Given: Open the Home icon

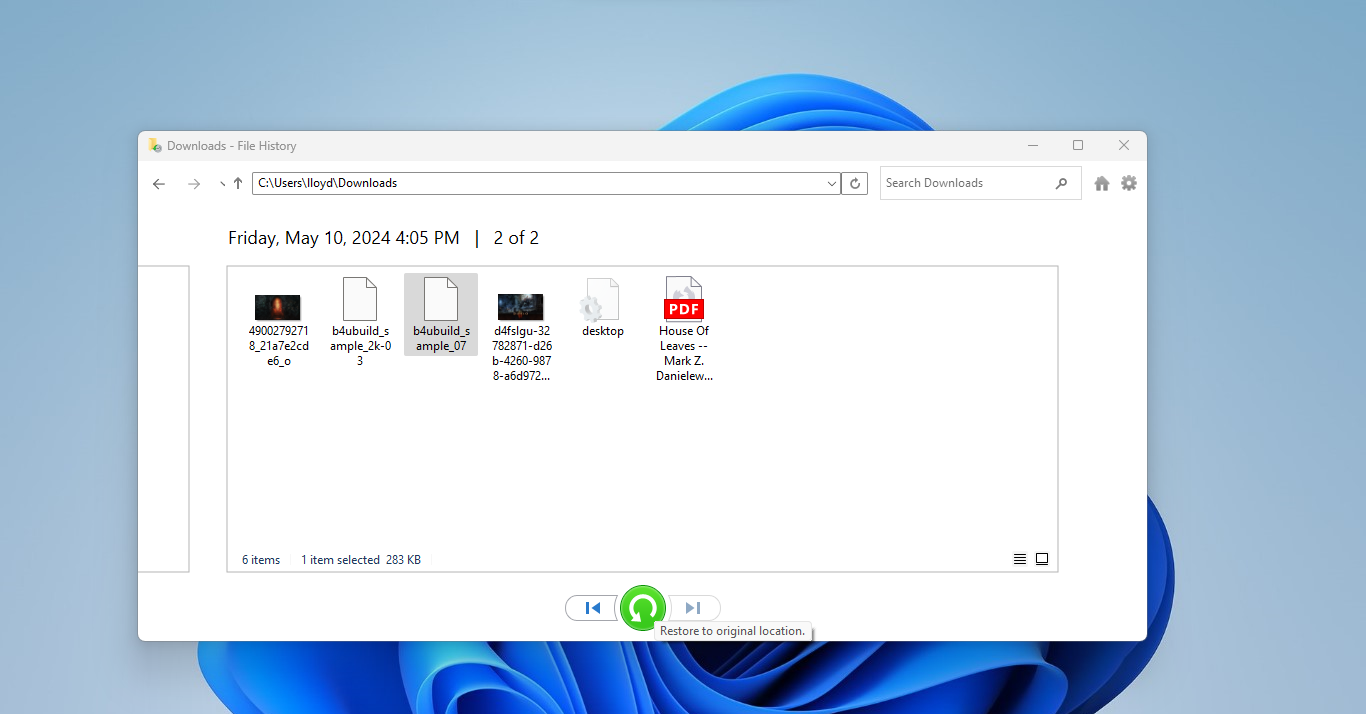Looking at the screenshot, I should (x=1102, y=183).
